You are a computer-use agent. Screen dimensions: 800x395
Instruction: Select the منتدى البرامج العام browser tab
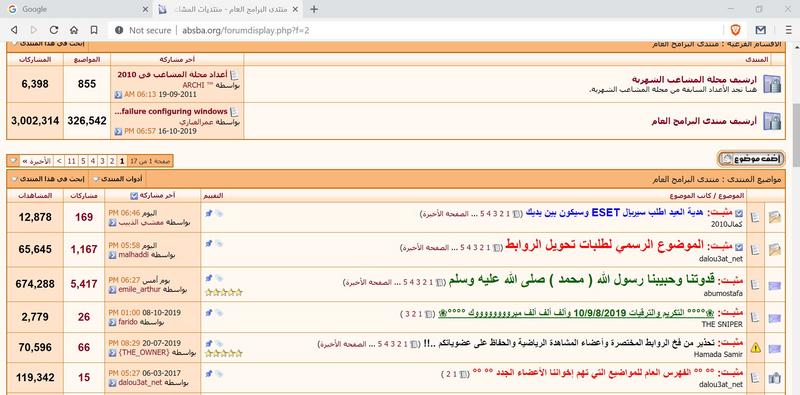click(227, 9)
